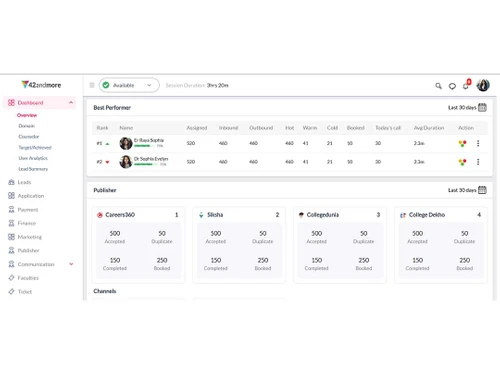
Task: Open the College Dekho publisher card
Action: tap(441, 245)
